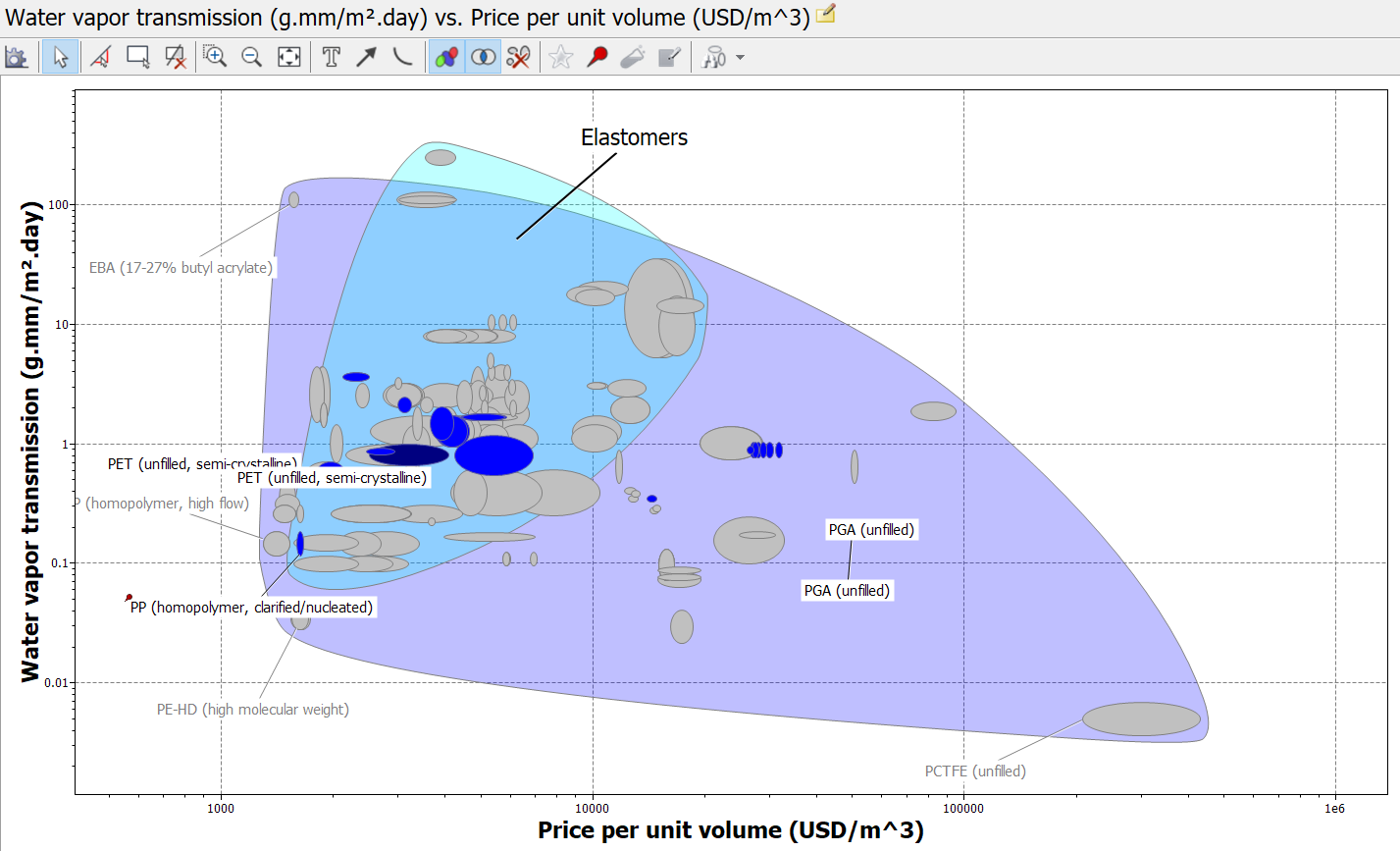1400x851 pixels.
Task: Click the dark navy blue ellipse
Action: coord(408,454)
